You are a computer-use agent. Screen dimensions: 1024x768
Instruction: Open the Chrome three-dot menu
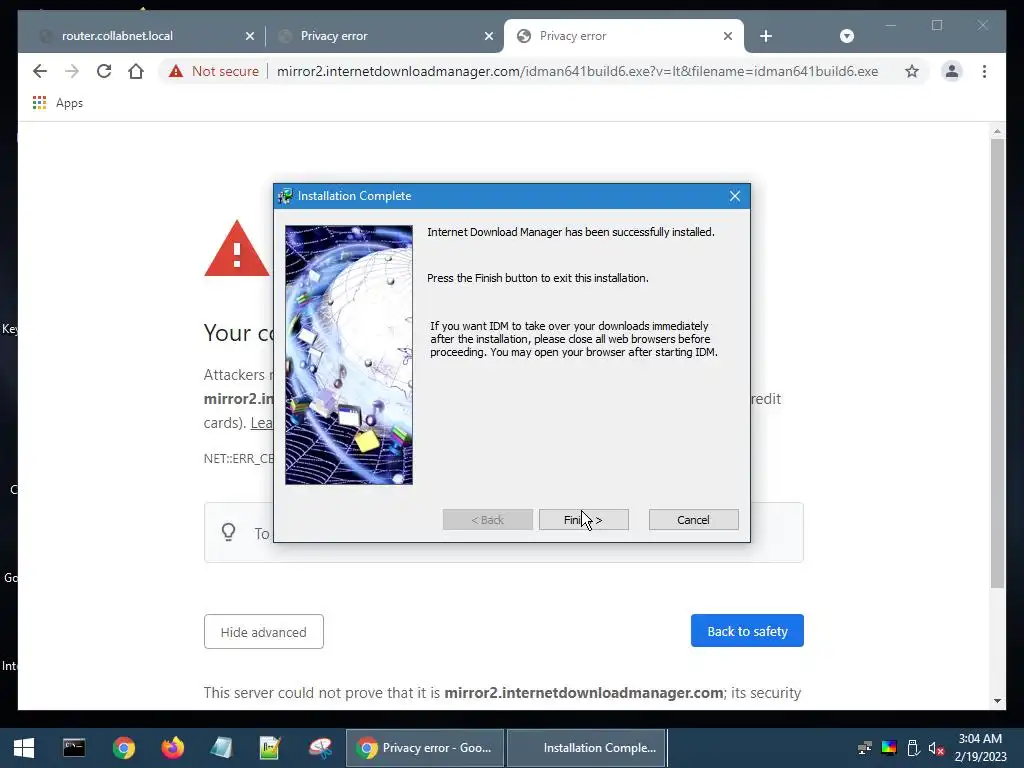click(x=984, y=71)
